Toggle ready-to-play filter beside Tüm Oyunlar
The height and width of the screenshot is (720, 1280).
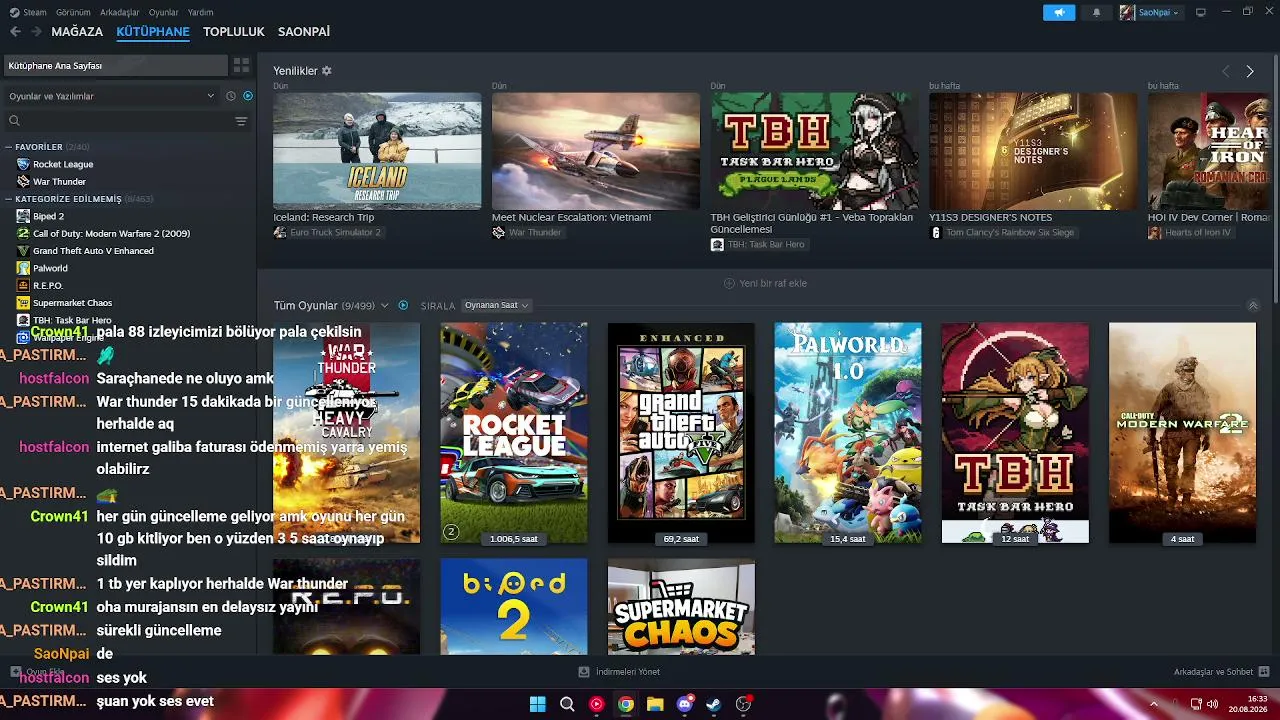point(403,305)
